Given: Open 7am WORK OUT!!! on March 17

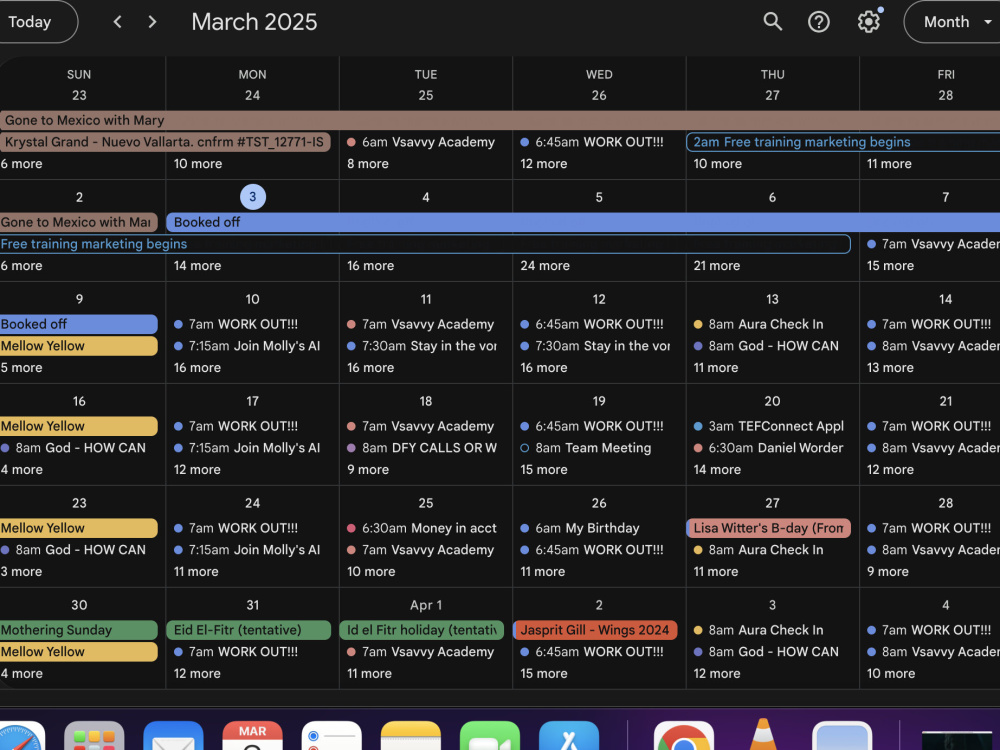Looking at the screenshot, I should click(x=236, y=427).
